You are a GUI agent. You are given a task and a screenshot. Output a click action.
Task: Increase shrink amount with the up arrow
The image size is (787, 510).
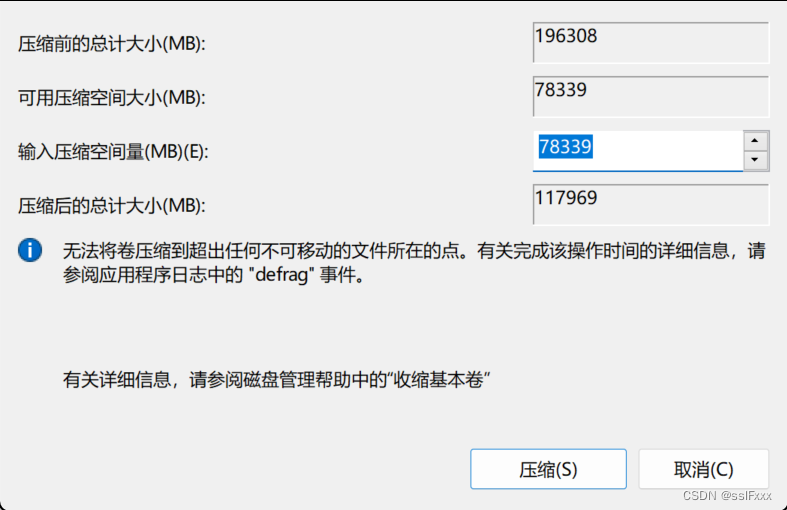coord(755,141)
